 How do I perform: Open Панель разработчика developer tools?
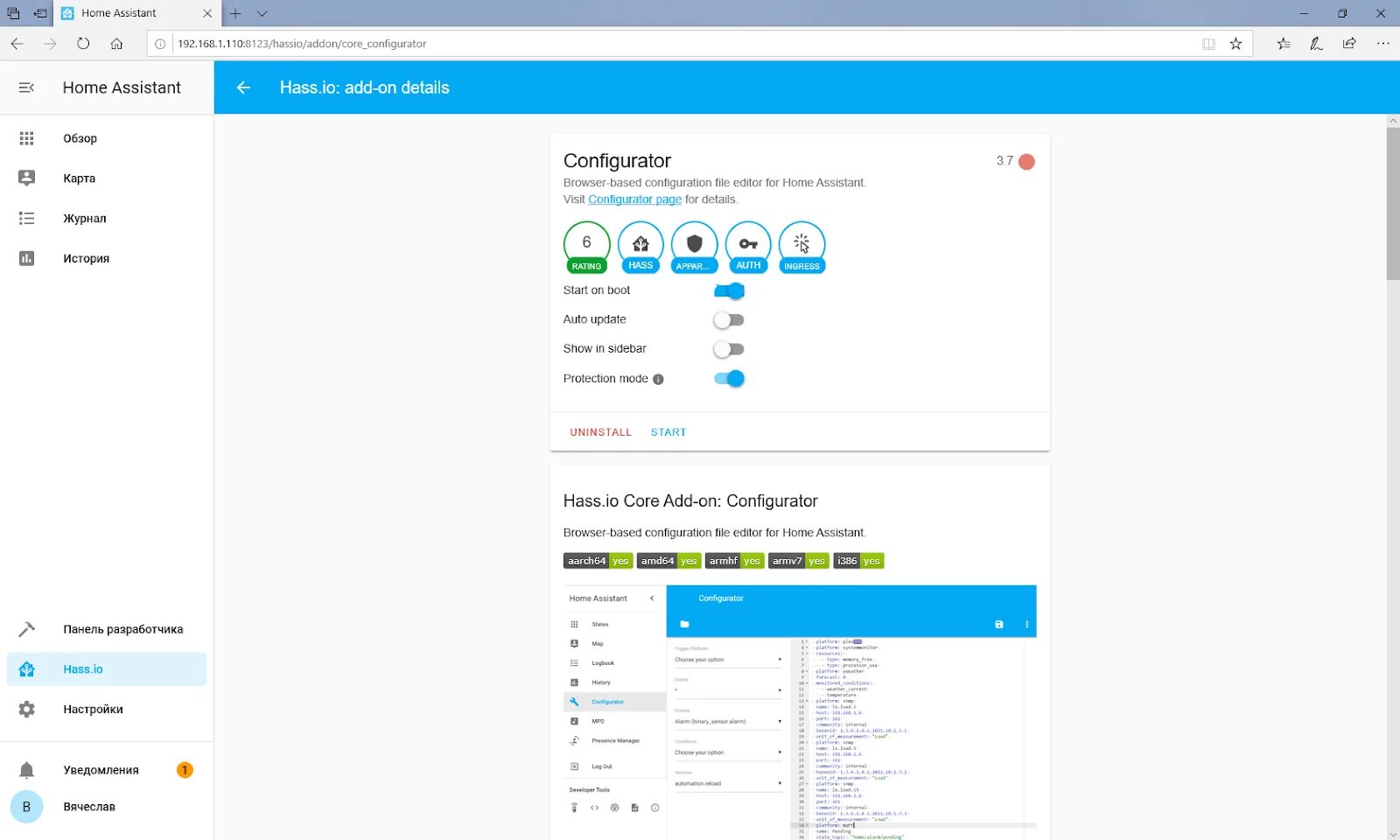tap(107, 629)
